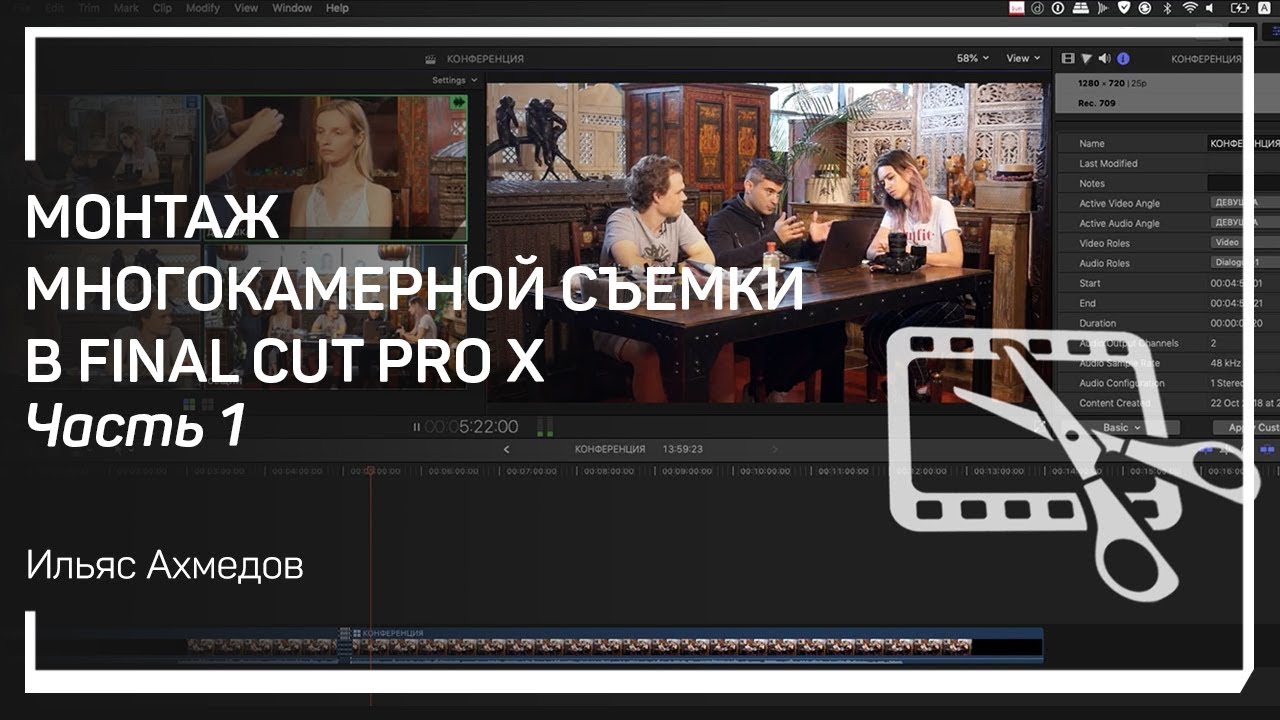Open the angle viewer Settings dropdown
Viewport: 1280px width, 720px height.
point(454,80)
